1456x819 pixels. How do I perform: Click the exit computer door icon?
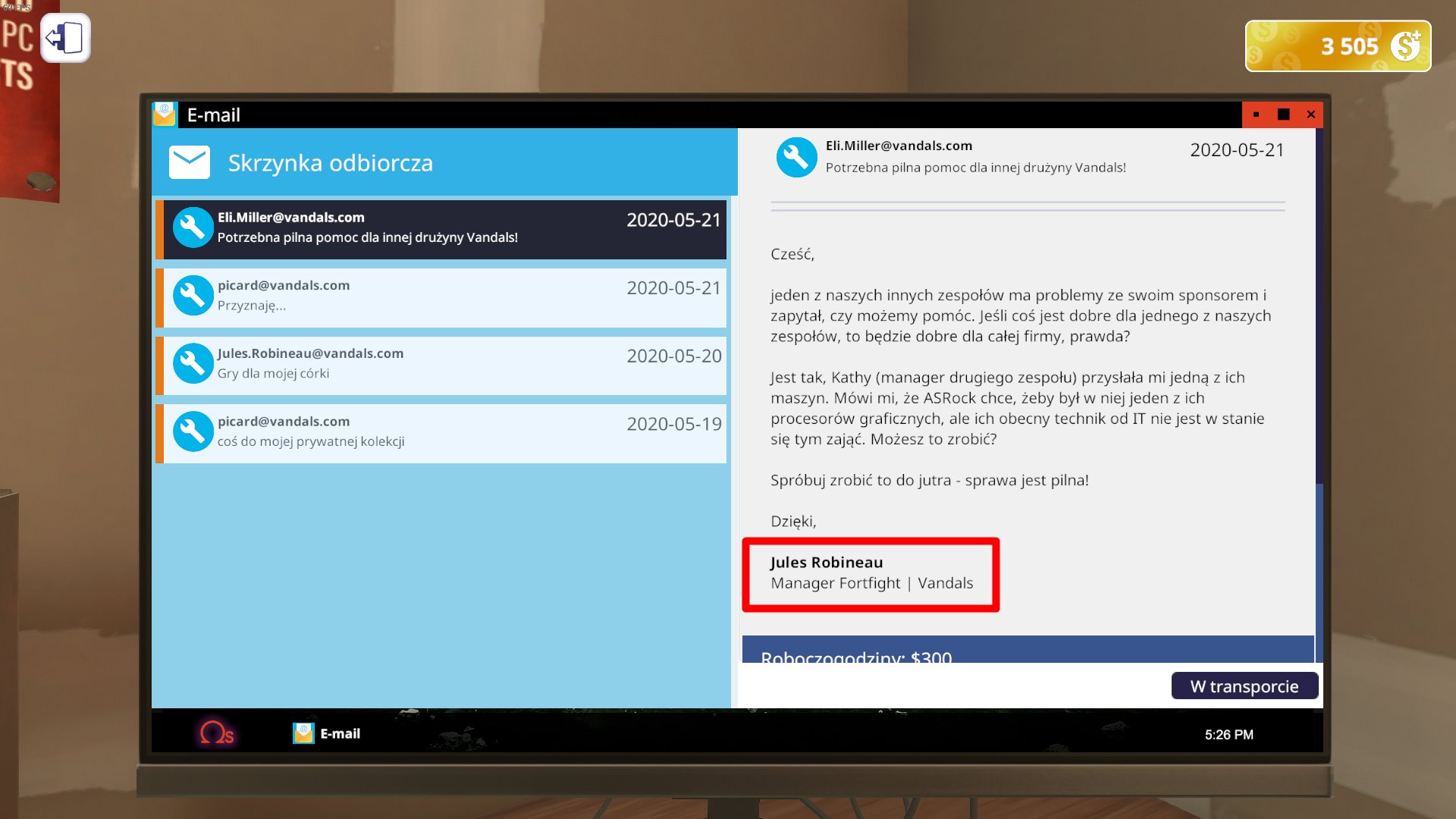pos(65,38)
